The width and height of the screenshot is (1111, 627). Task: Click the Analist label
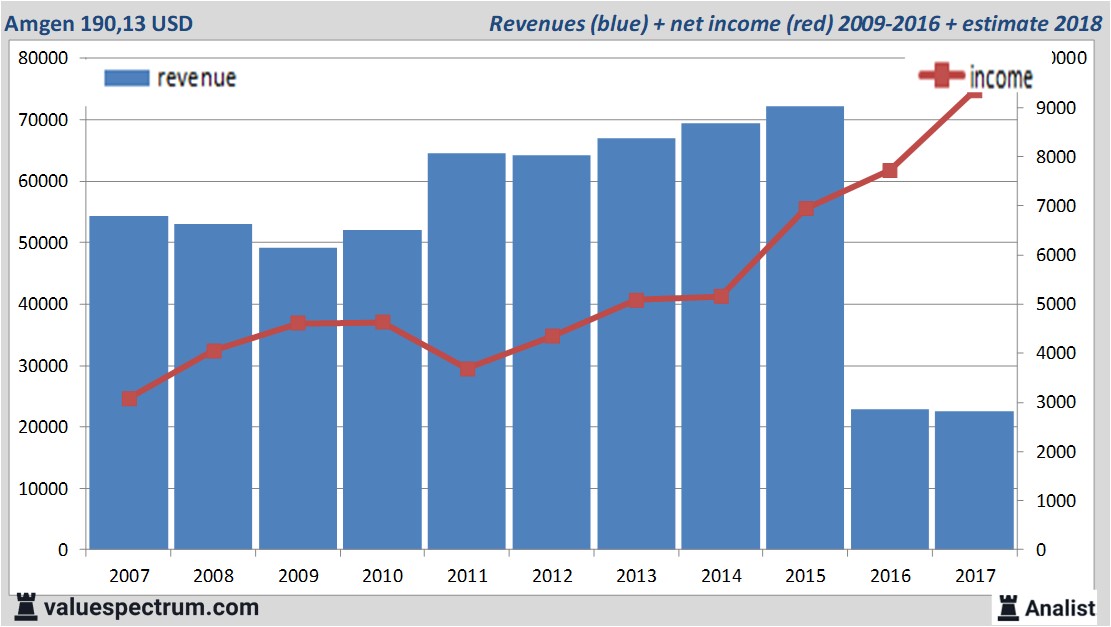(1060, 608)
